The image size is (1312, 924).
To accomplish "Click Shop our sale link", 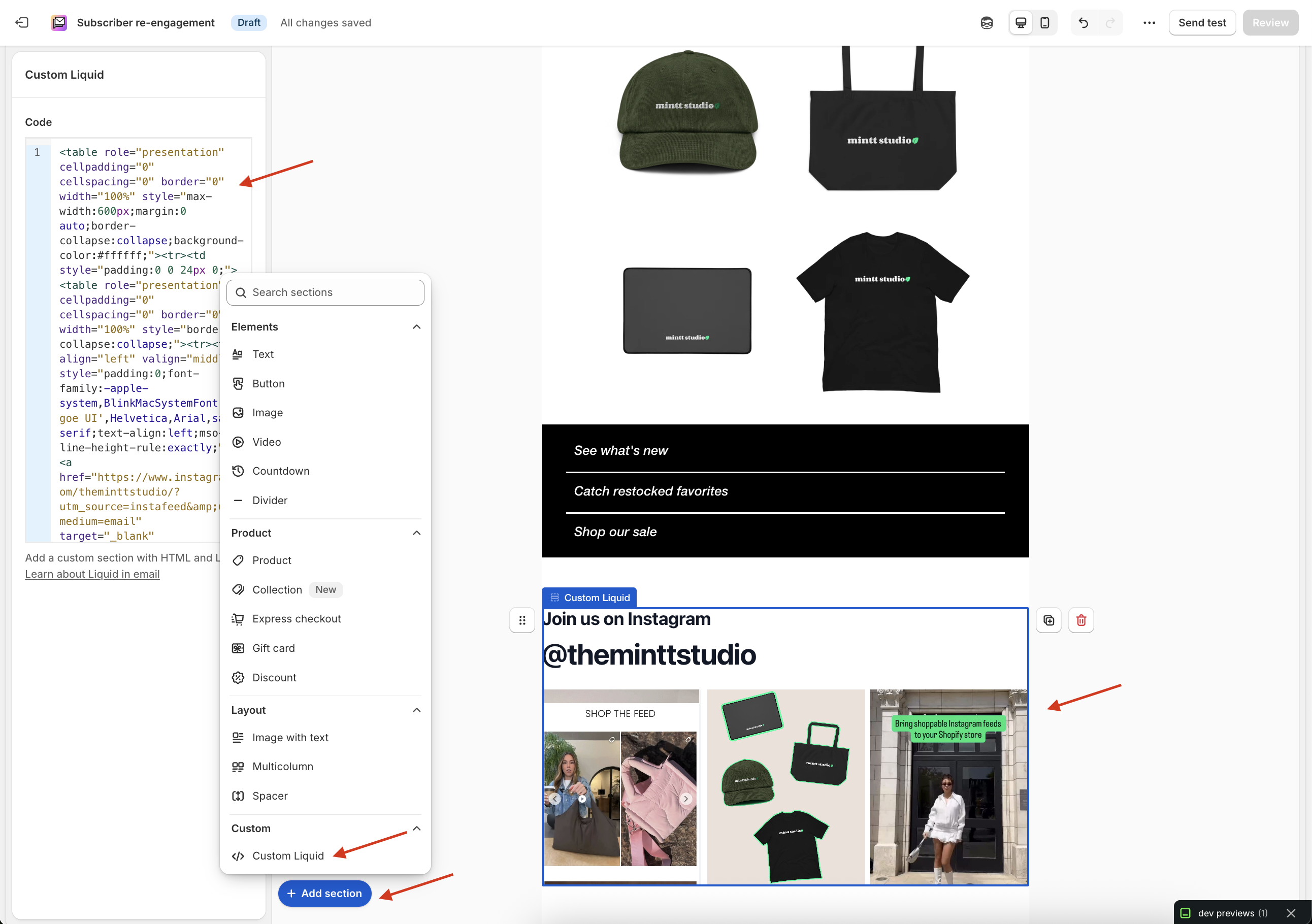I will click(615, 532).
